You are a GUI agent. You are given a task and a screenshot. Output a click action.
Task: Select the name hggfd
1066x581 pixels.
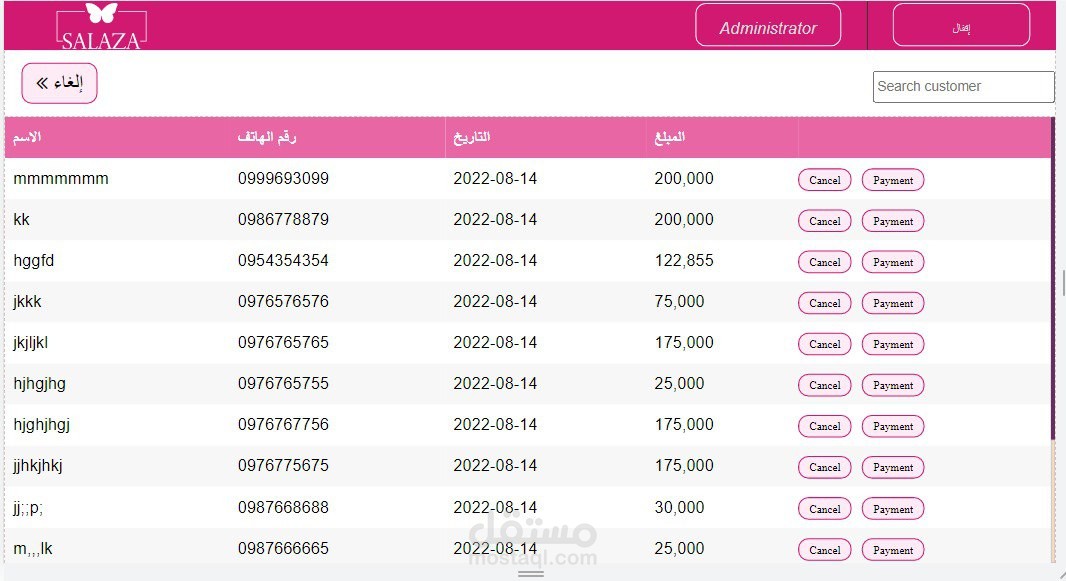pos(33,261)
